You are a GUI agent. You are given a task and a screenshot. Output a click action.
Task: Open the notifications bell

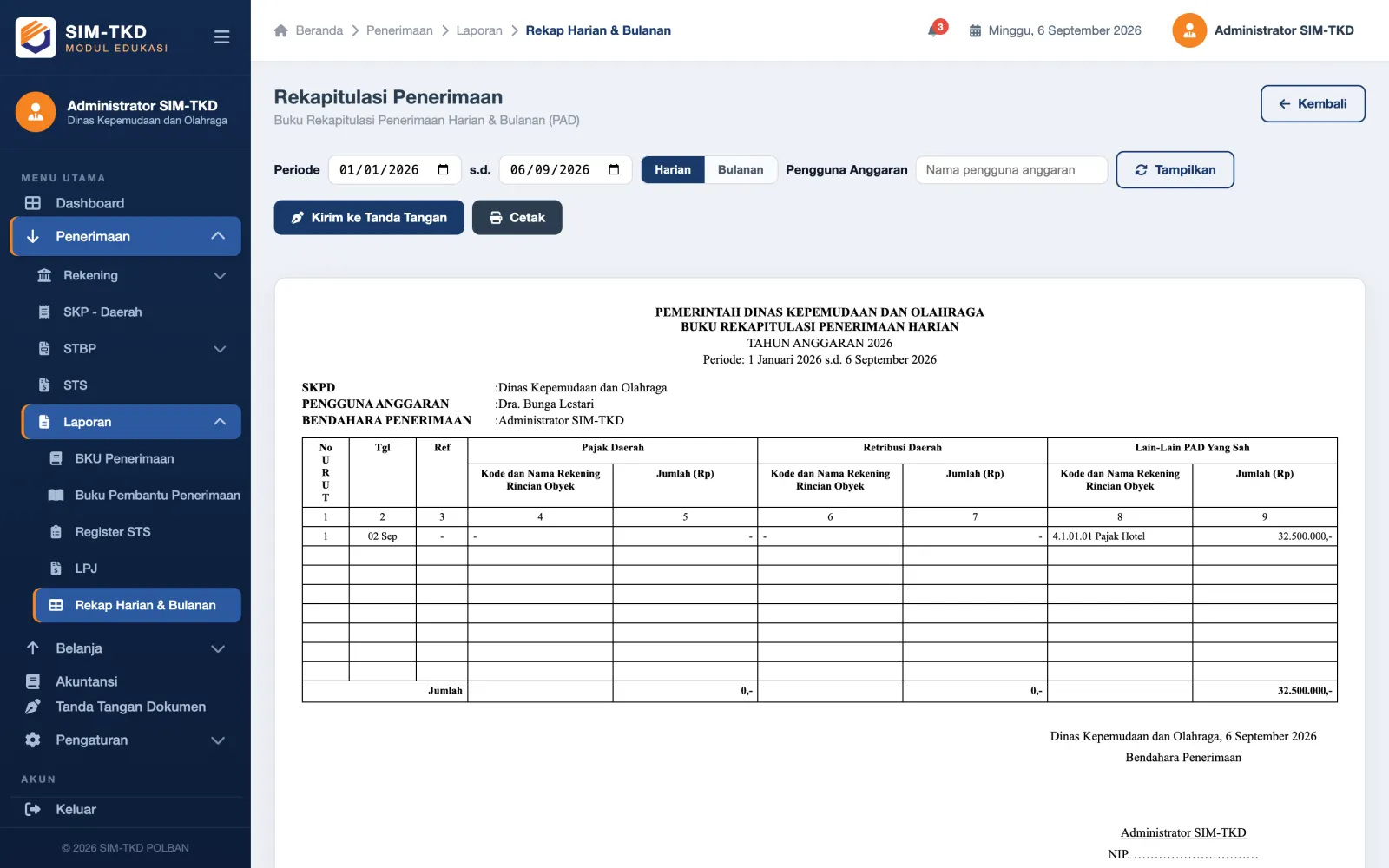pyautogui.click(x=934, y=30)
